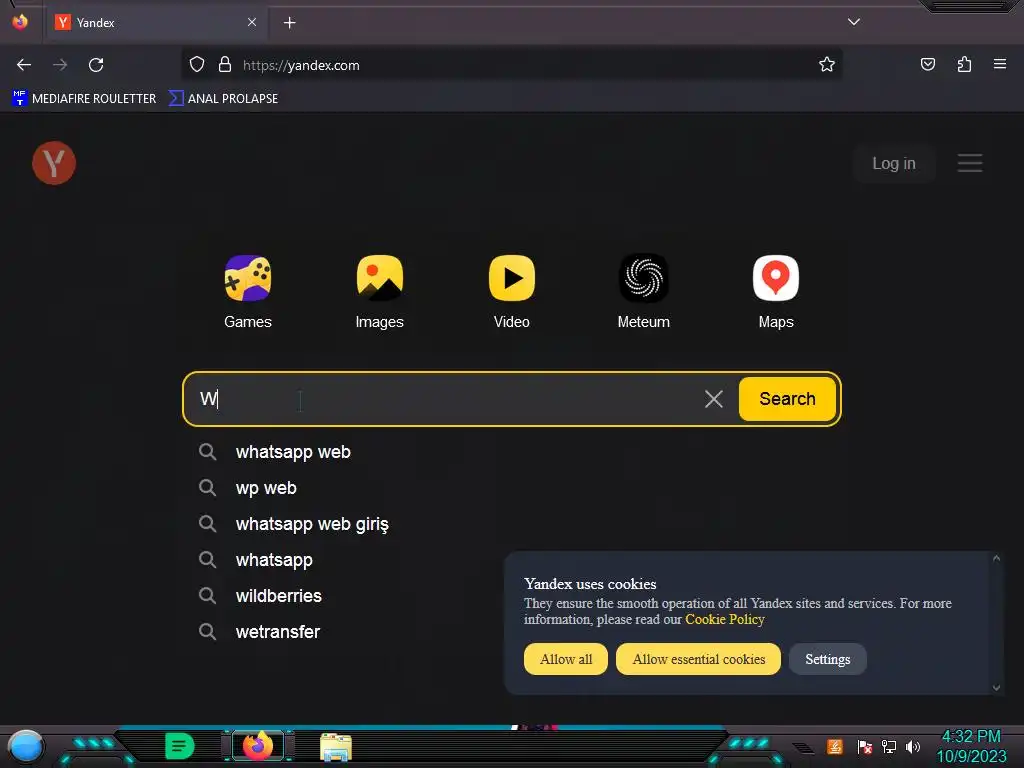
Task: Open tracking protection shield icon
Action: 197,65
